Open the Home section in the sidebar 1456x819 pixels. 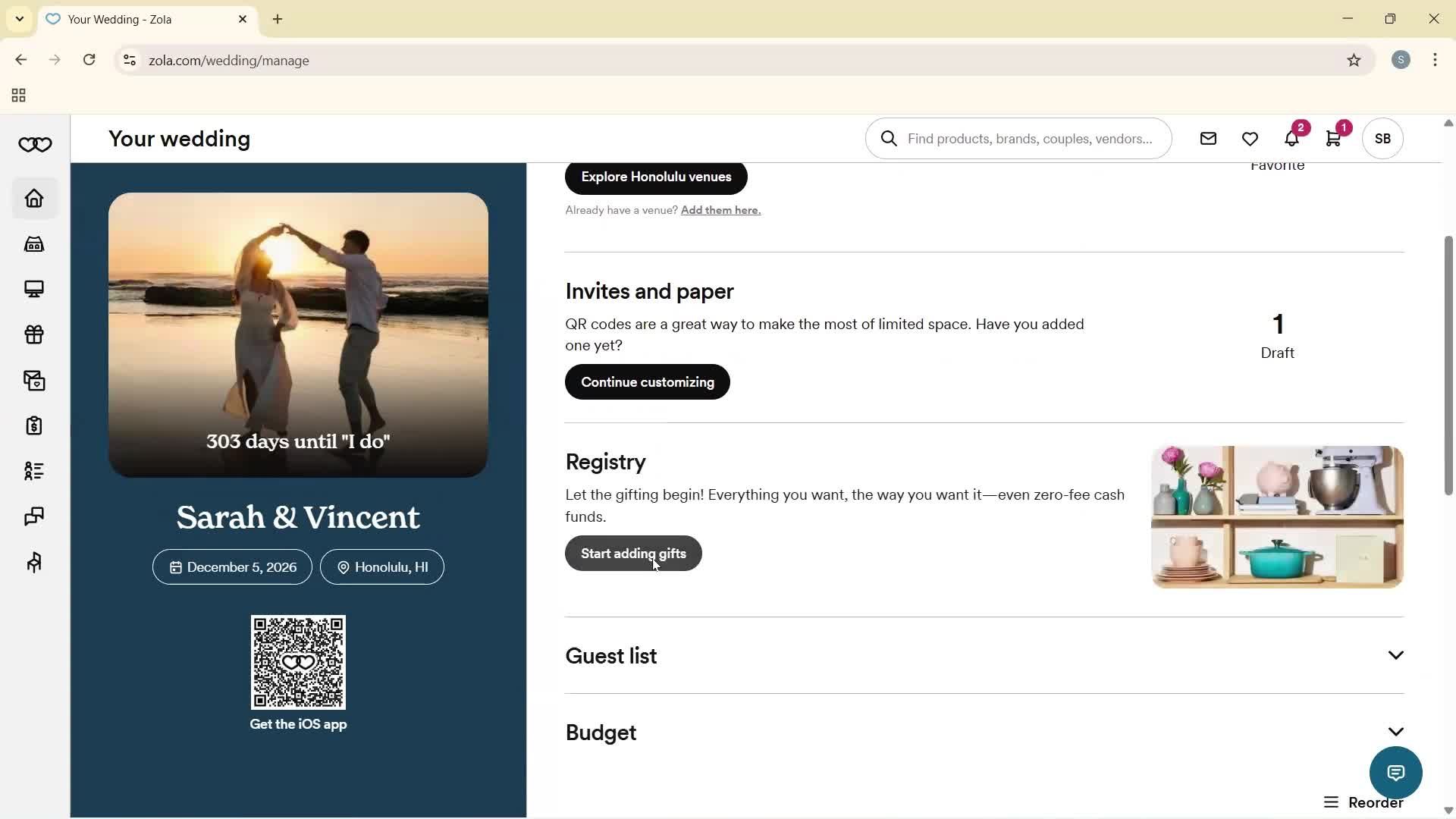tap(33, 198)
